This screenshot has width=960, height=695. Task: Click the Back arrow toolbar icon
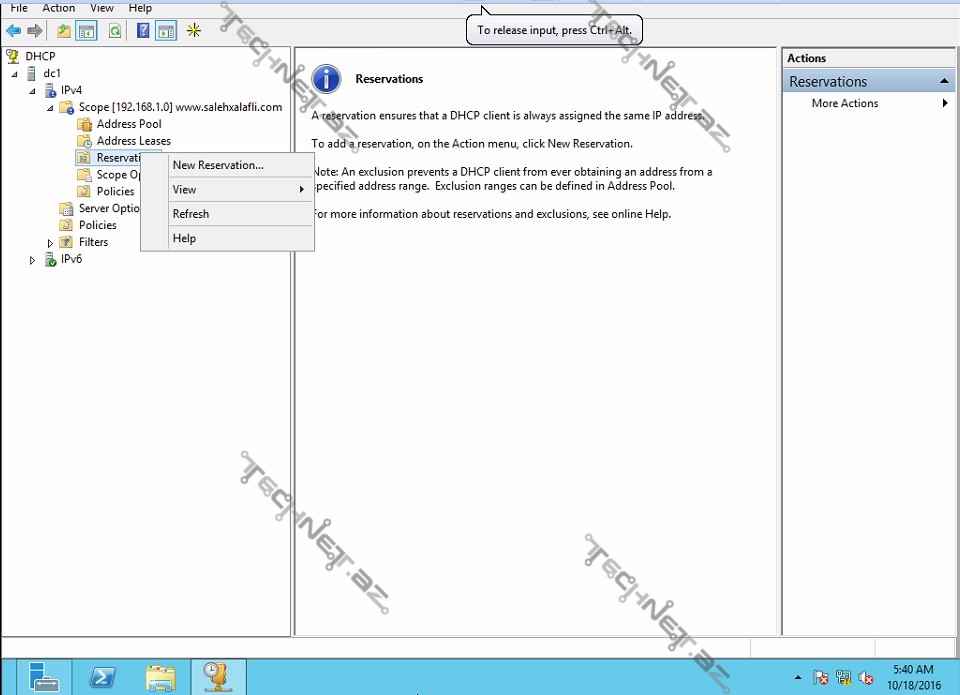coord(13,31)
